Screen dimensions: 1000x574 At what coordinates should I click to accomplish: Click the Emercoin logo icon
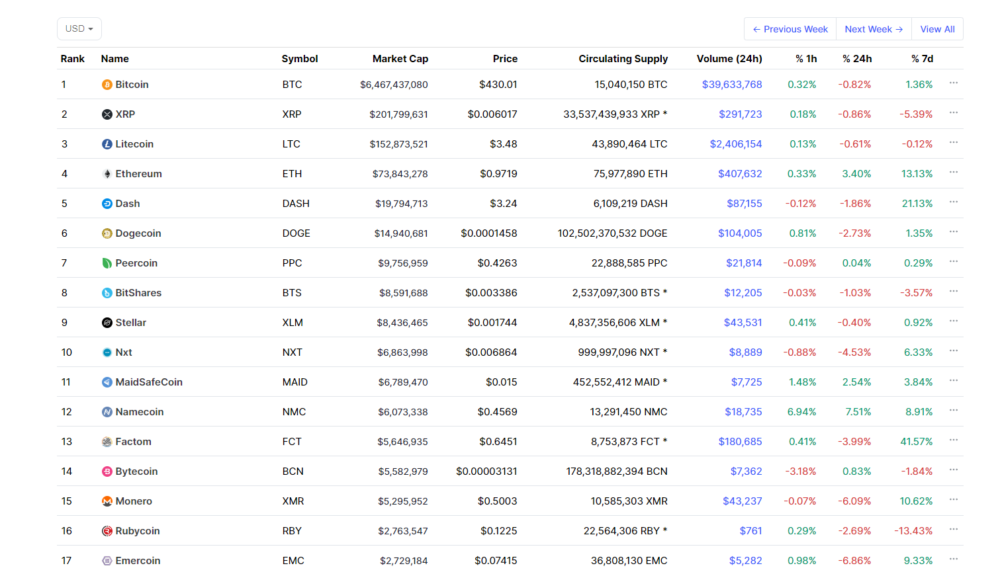(107, 561)
